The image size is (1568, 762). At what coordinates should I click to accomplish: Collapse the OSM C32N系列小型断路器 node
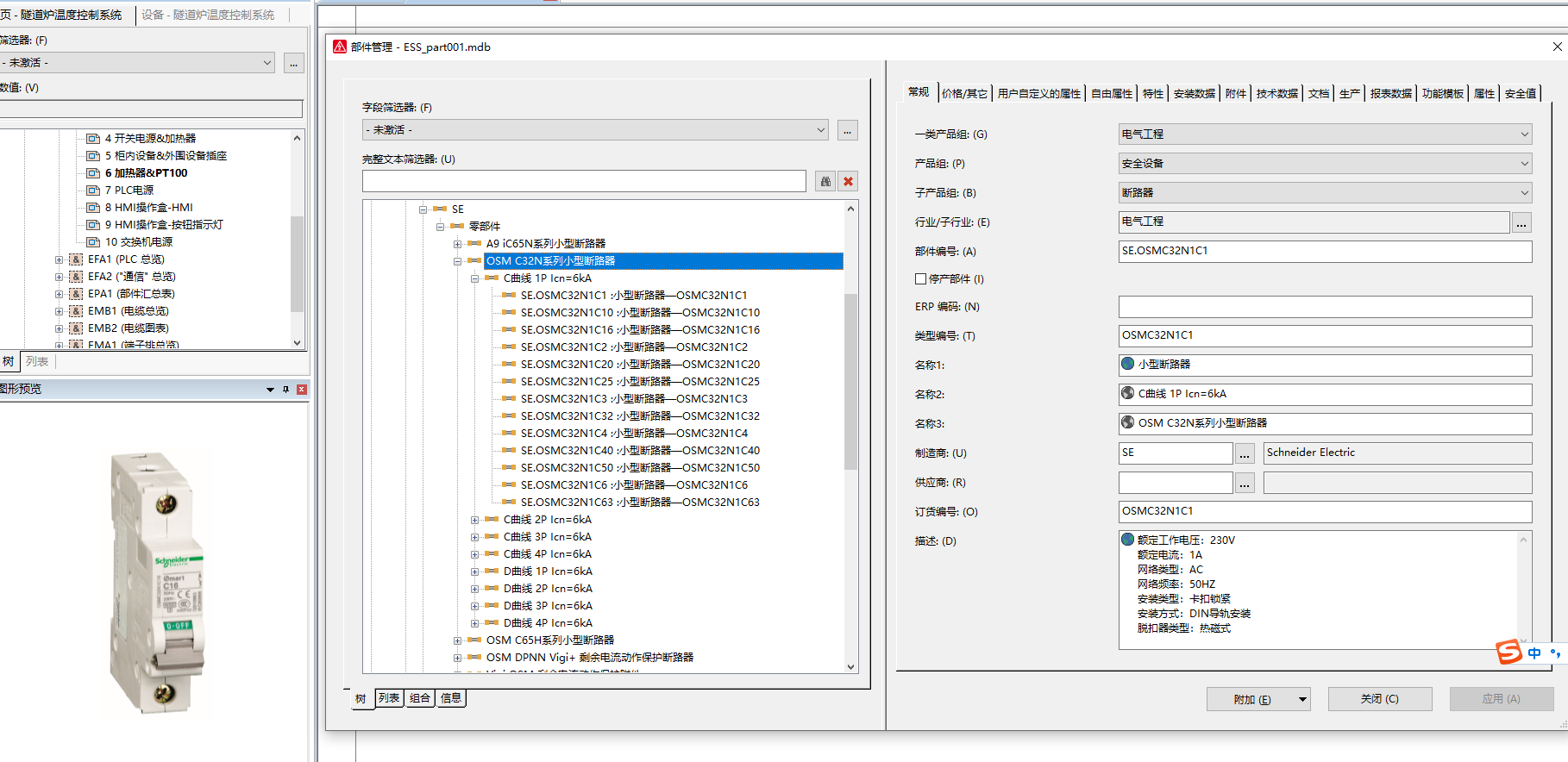click(457, 261)
